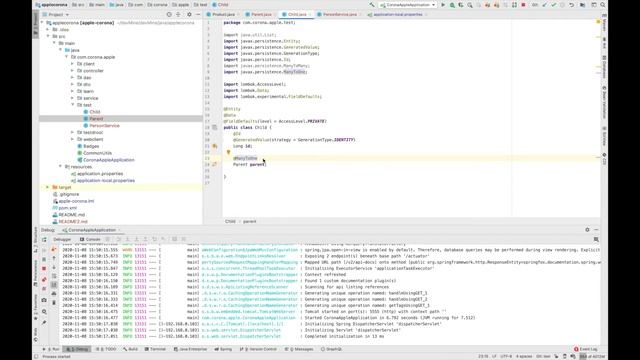Expand the .idea folder
640x360 pixels.
tap(48, 29)
